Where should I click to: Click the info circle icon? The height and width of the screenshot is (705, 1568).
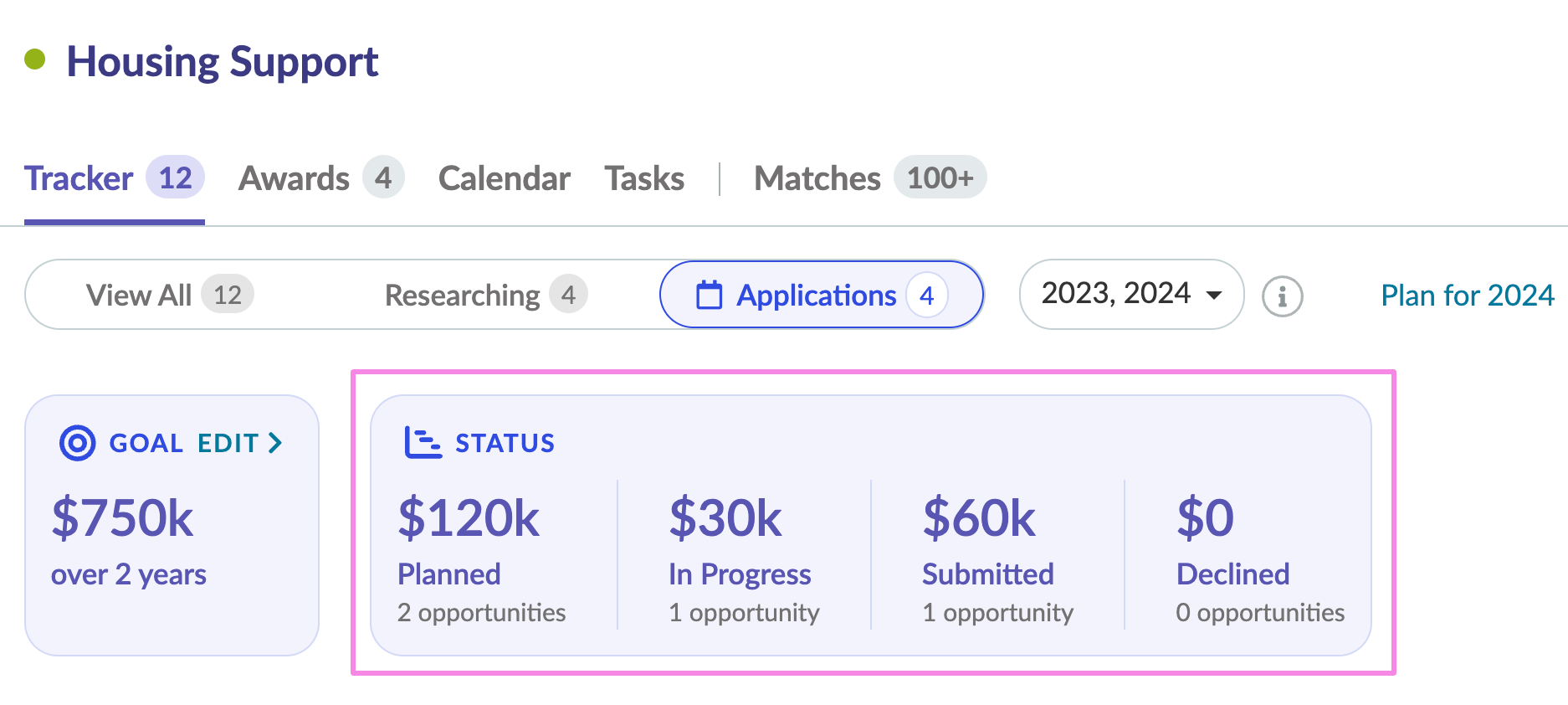click(1282, 296)
